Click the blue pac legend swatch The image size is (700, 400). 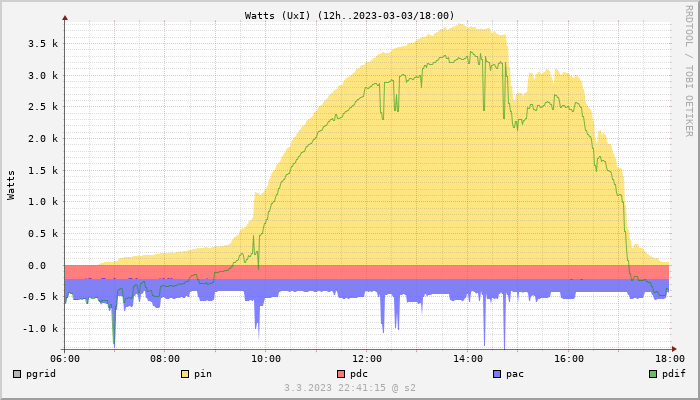(497, 374)
